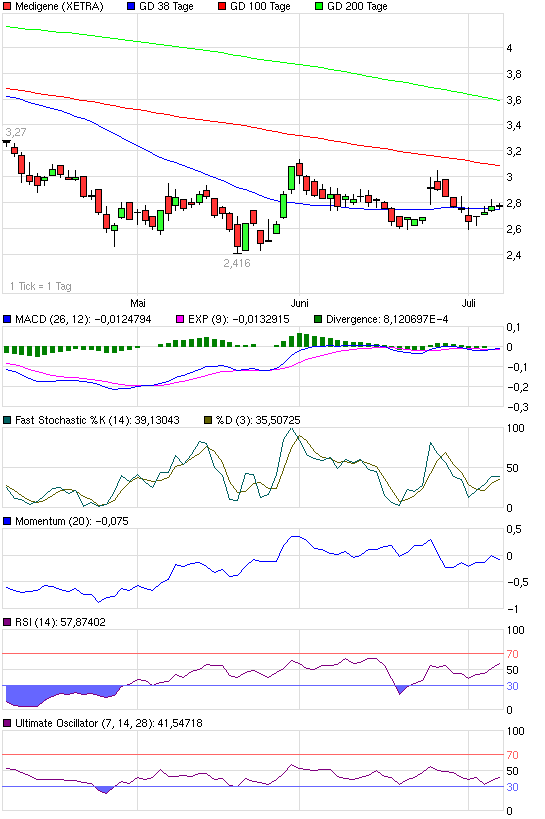Viewport: 545px width, 819px height.
Task: Click the blue MACD legend swatch
Action: pyautogui.click(x=7, y=319)
